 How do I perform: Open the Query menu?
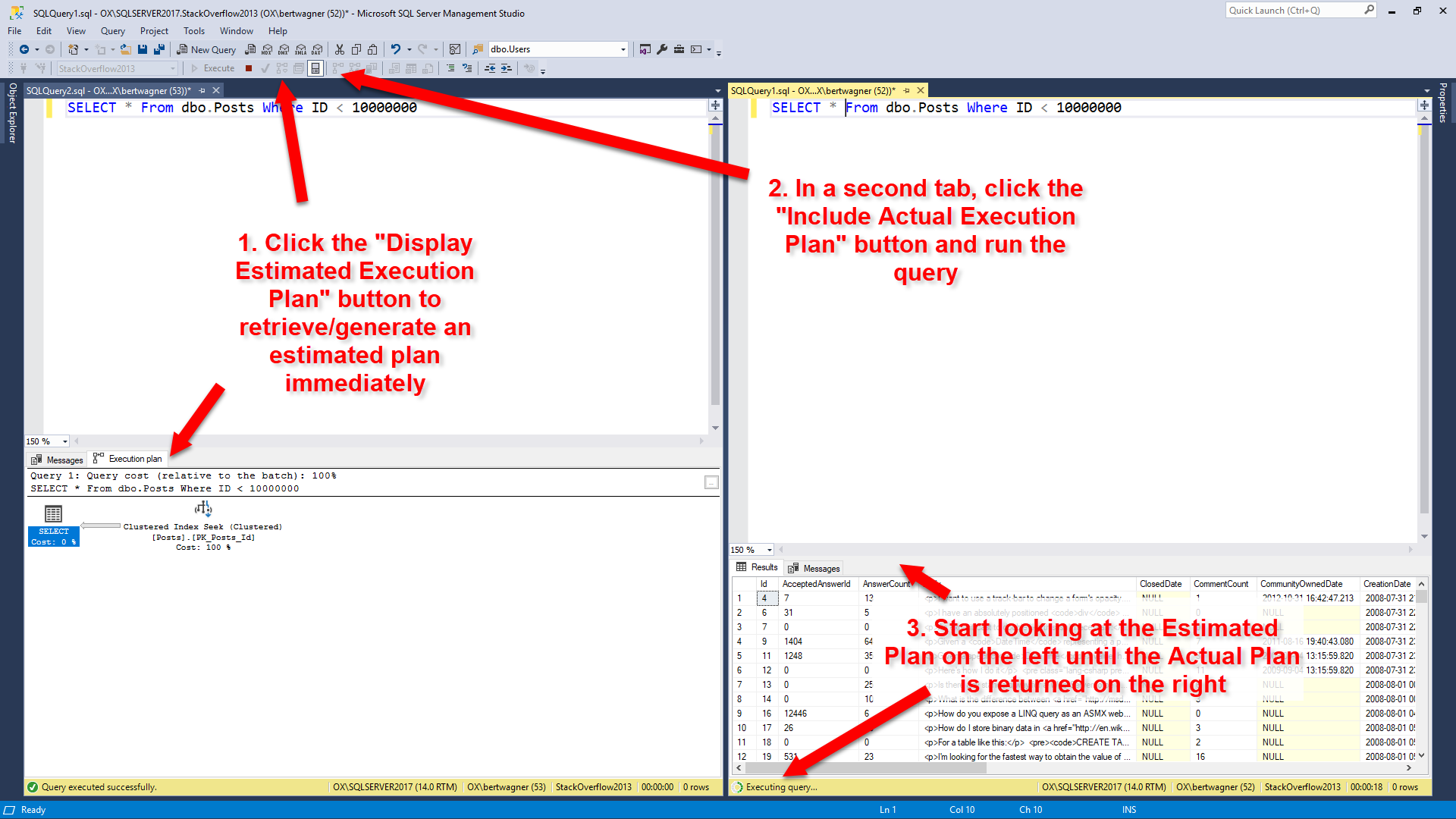pyautogui.click(x=113, y=31)
